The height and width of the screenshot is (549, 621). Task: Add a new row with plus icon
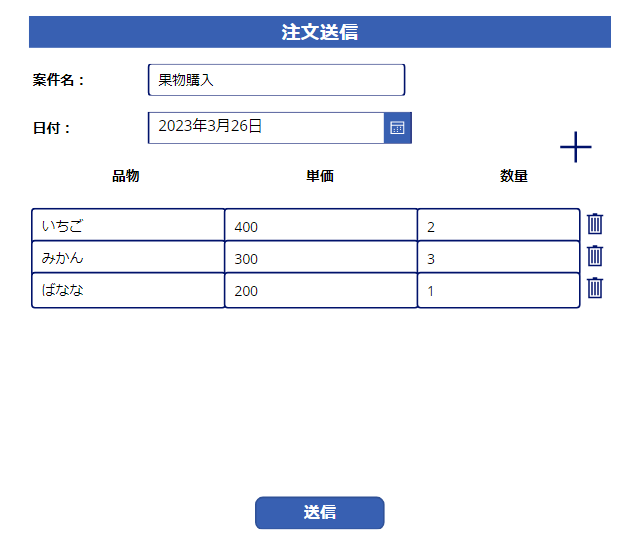coord(575,147)
